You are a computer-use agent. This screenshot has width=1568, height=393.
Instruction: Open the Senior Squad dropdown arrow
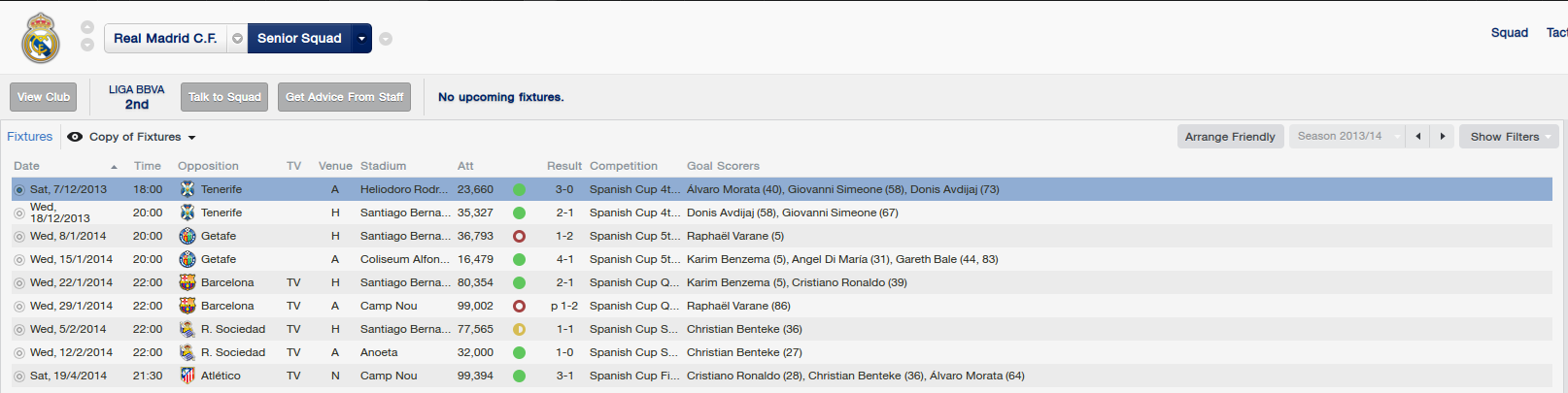point(361,39)
